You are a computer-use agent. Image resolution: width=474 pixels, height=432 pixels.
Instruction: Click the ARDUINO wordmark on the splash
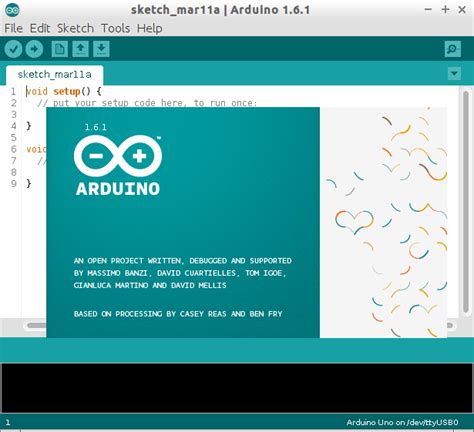click(x=118, y=189)
